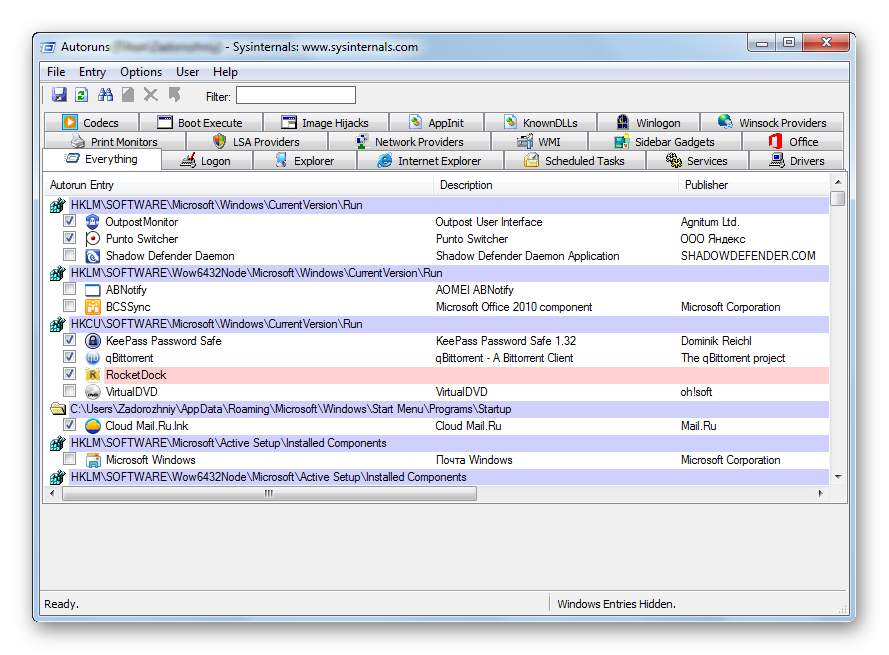The height and width of the screenshot is (655, 889).
Task: Enable the Shadow Defender Daemon checkbox
Action: point(69,255)
